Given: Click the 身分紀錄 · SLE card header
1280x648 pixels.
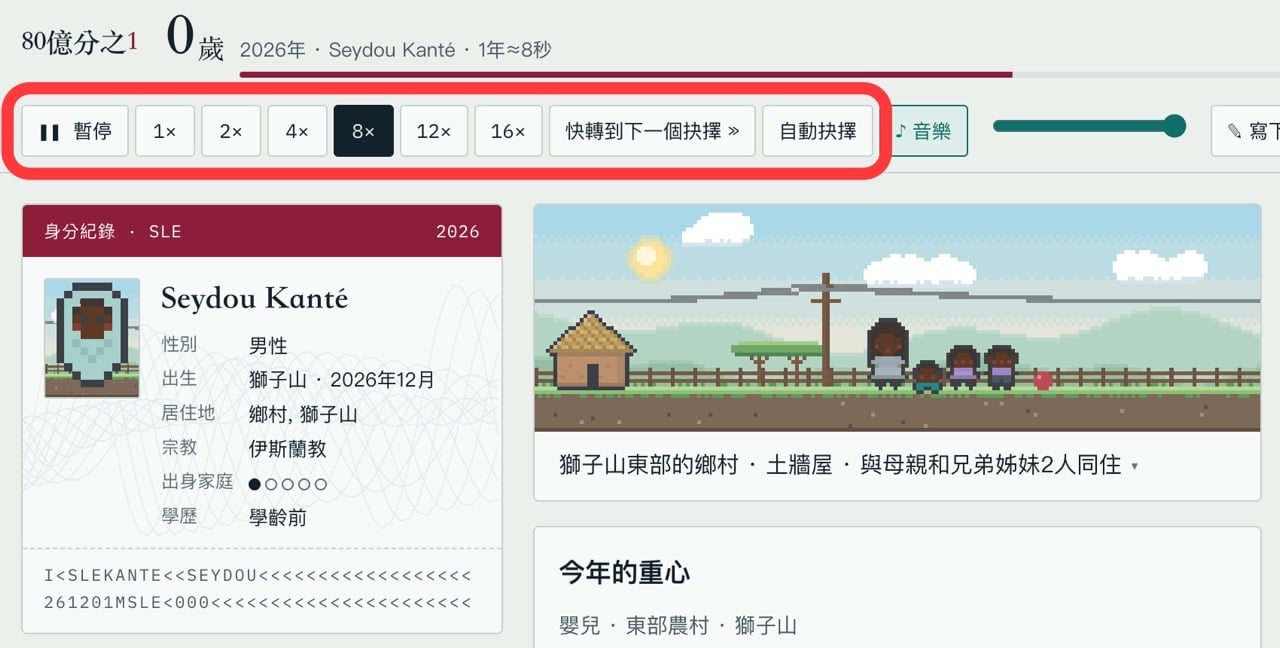Looking at the screenshot, I should coord(113,231).
